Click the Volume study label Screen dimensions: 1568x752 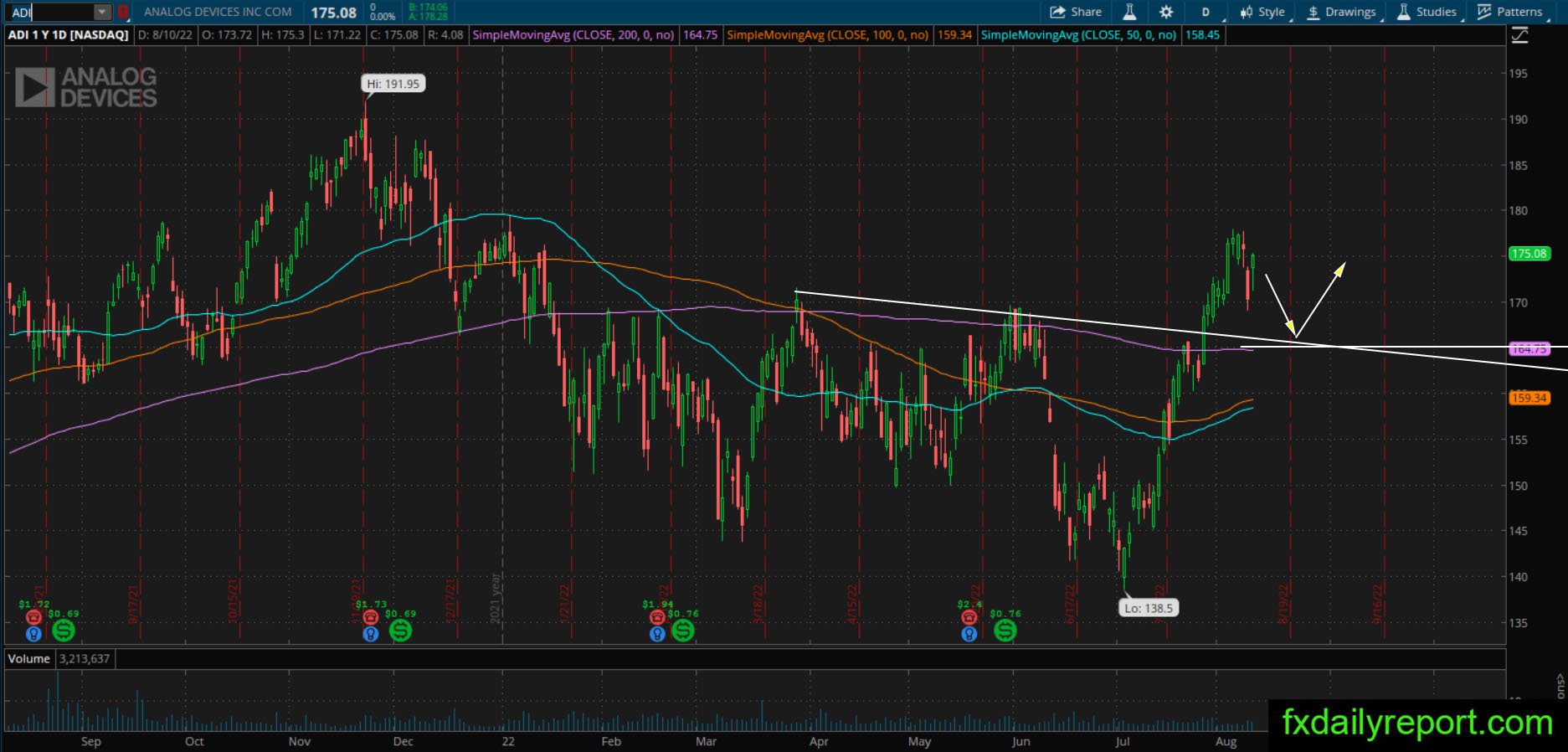pos(29,659)
